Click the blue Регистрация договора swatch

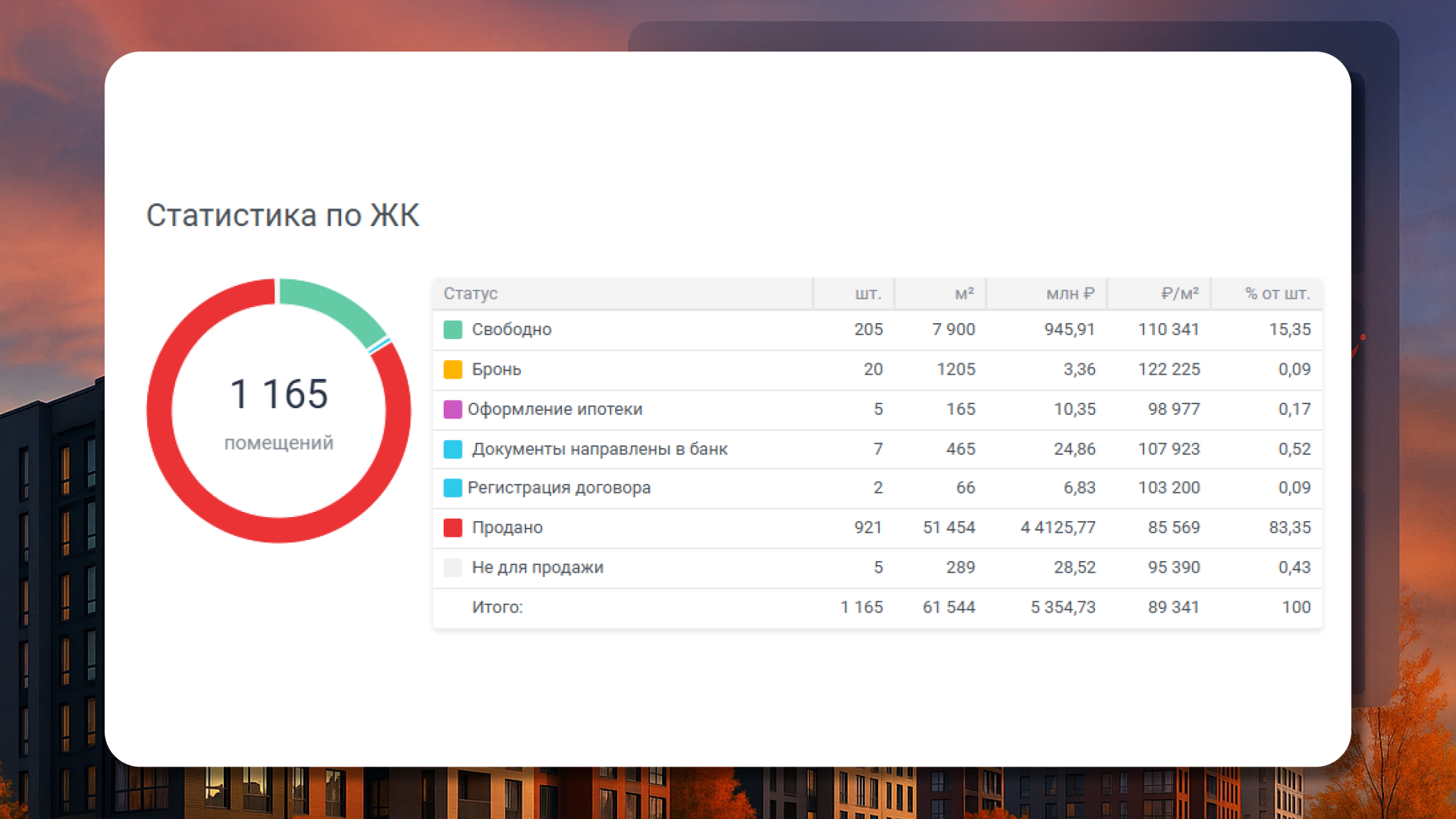point(453,488)
